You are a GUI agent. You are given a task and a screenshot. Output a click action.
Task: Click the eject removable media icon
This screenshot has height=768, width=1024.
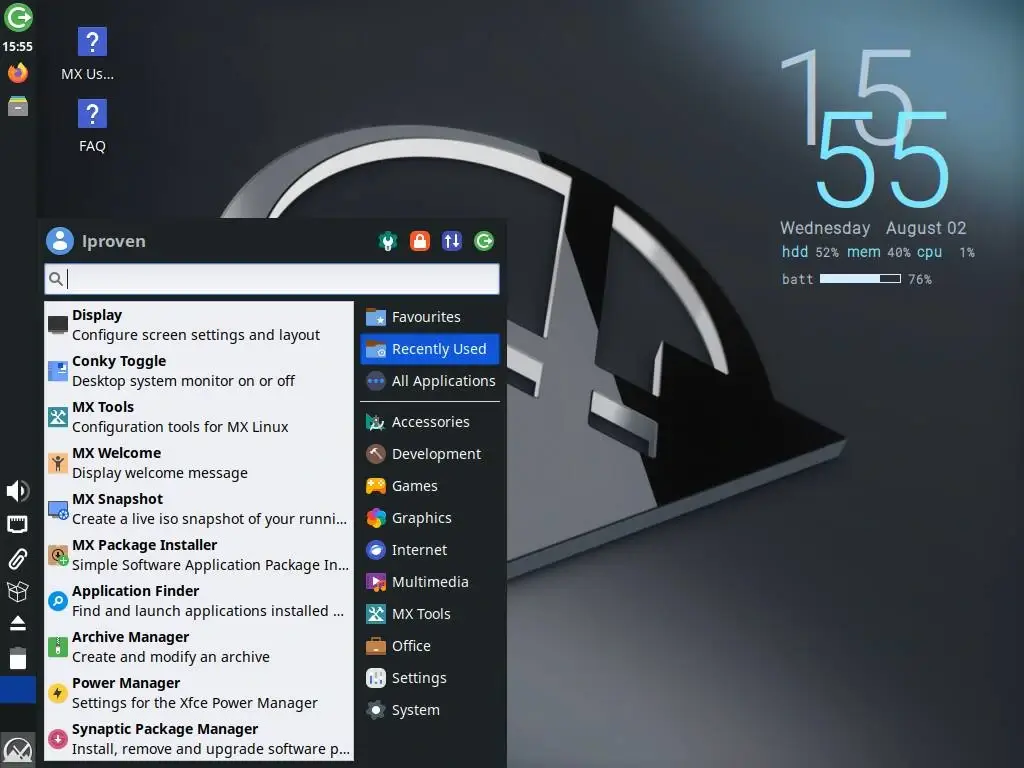18,623
